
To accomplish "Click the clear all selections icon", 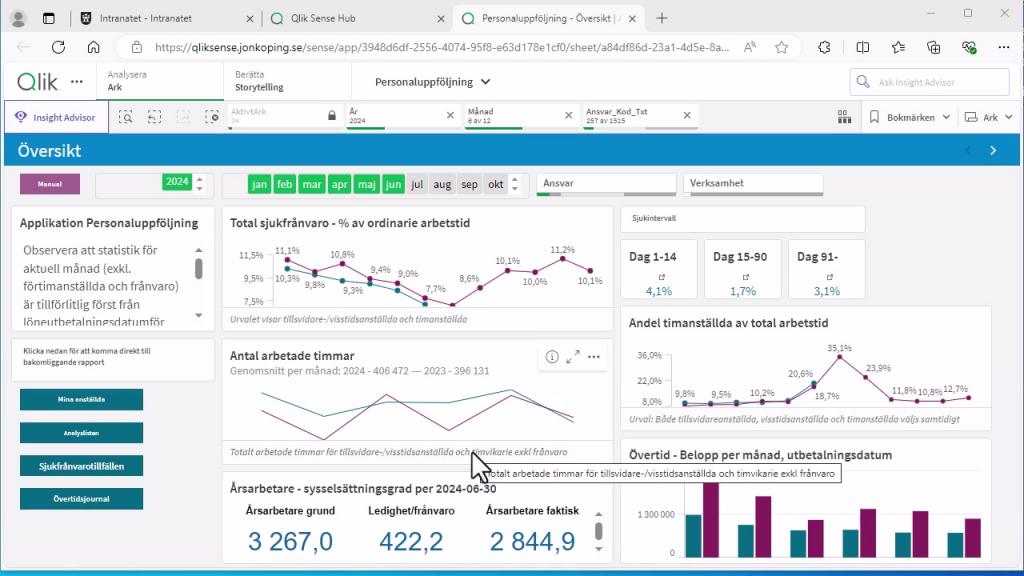I will (212, 117).
